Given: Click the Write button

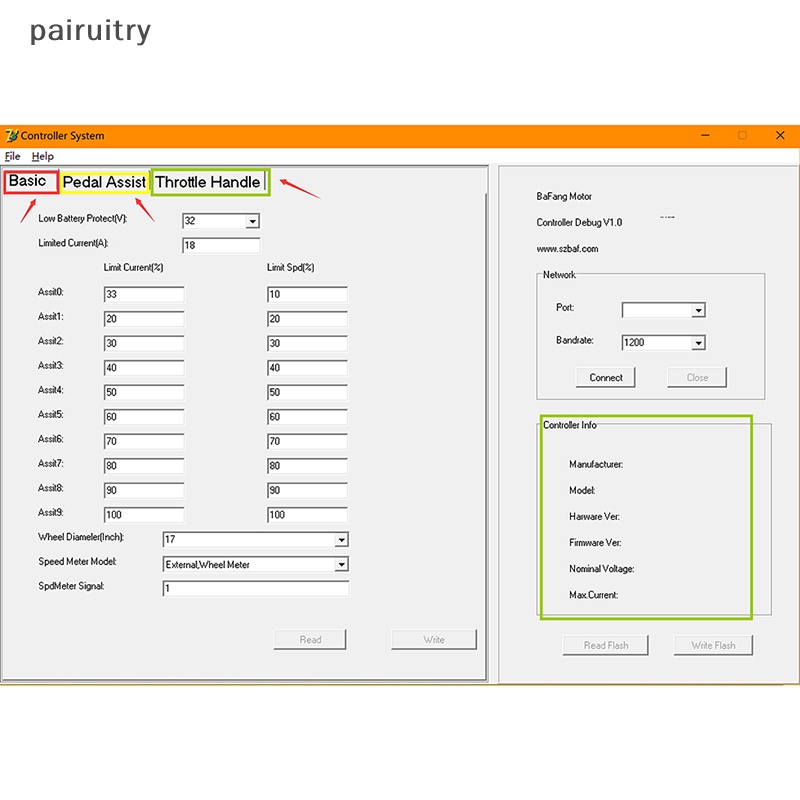Looking at the screenshot, I should coord(433,640).
